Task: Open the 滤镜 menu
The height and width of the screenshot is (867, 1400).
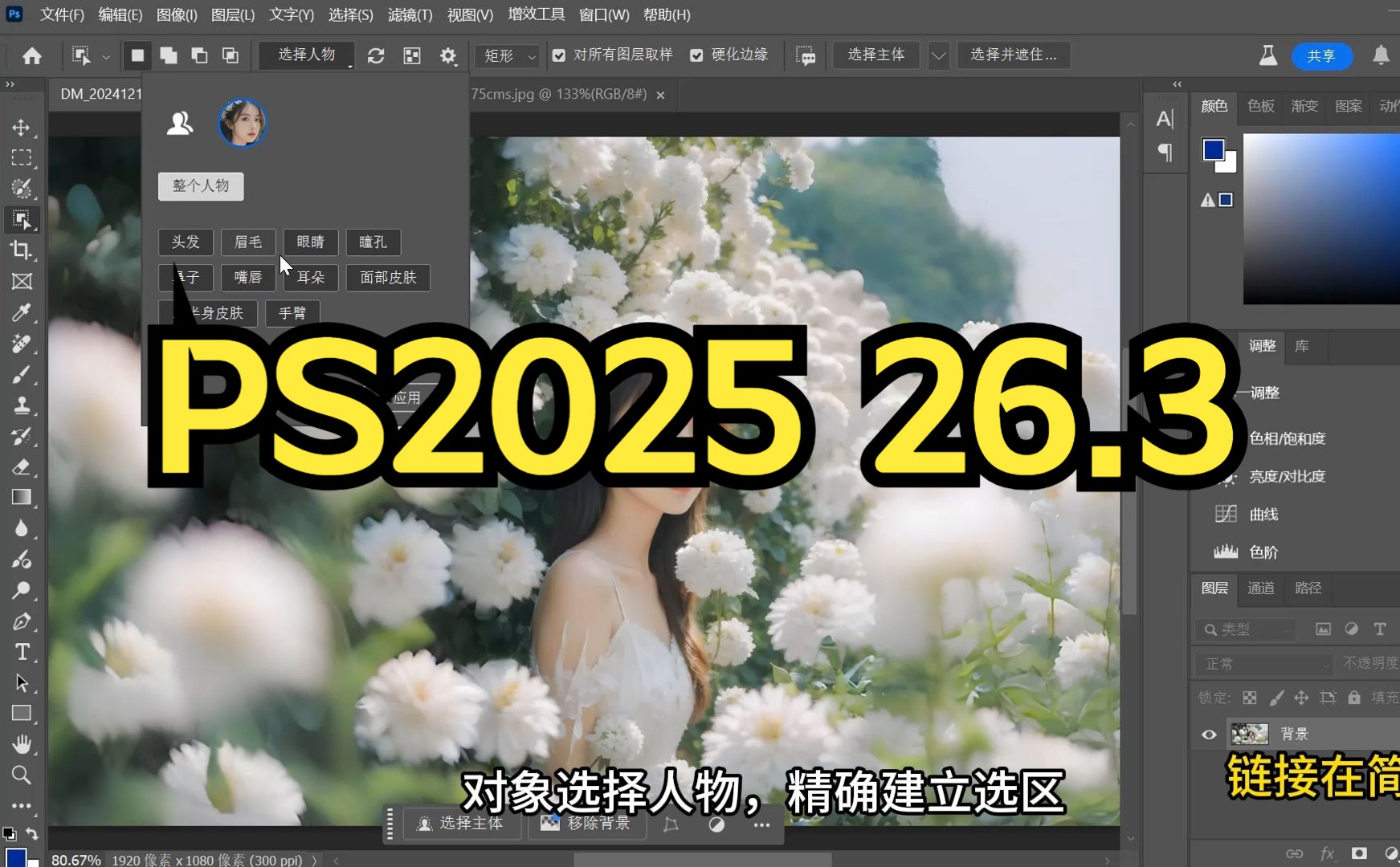Action: 409,14
